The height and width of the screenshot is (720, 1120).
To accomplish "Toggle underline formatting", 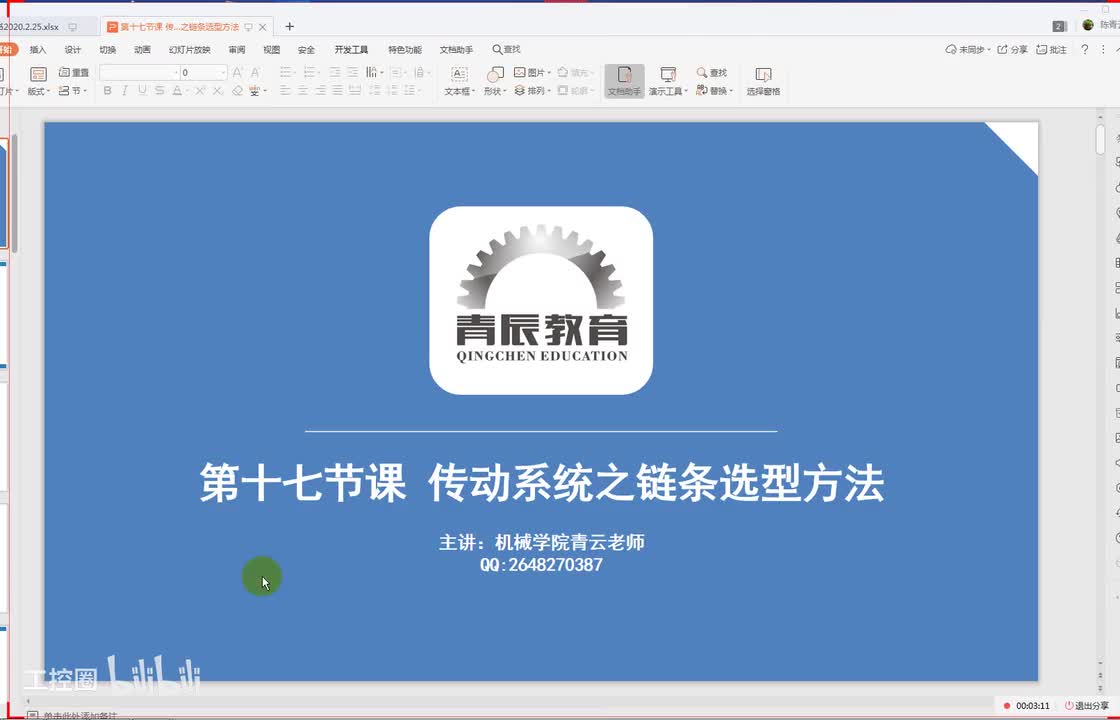I will (142, 91).
